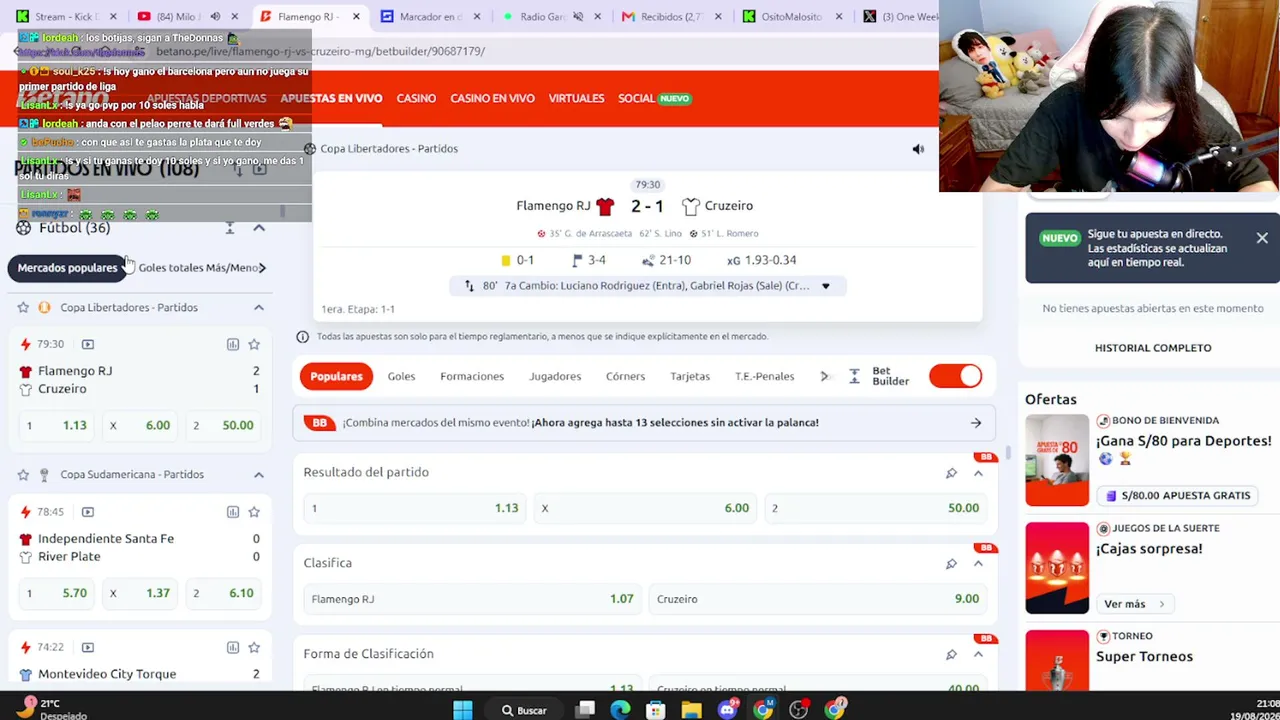Select Goles totales Más/Menos filter chip

coord(199,267)
